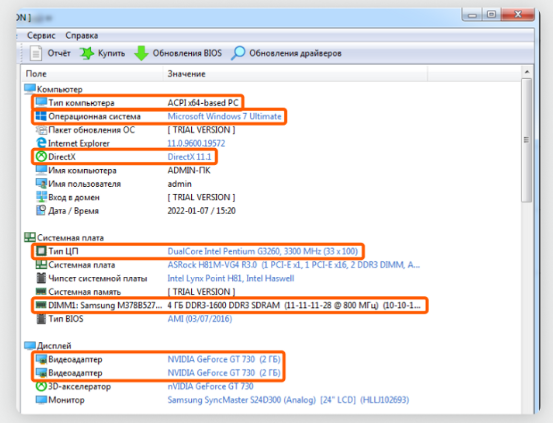Select the Дисплей section heading text
Image resolution: width=553 pixels, height=423 pixels.
[54, 346]
